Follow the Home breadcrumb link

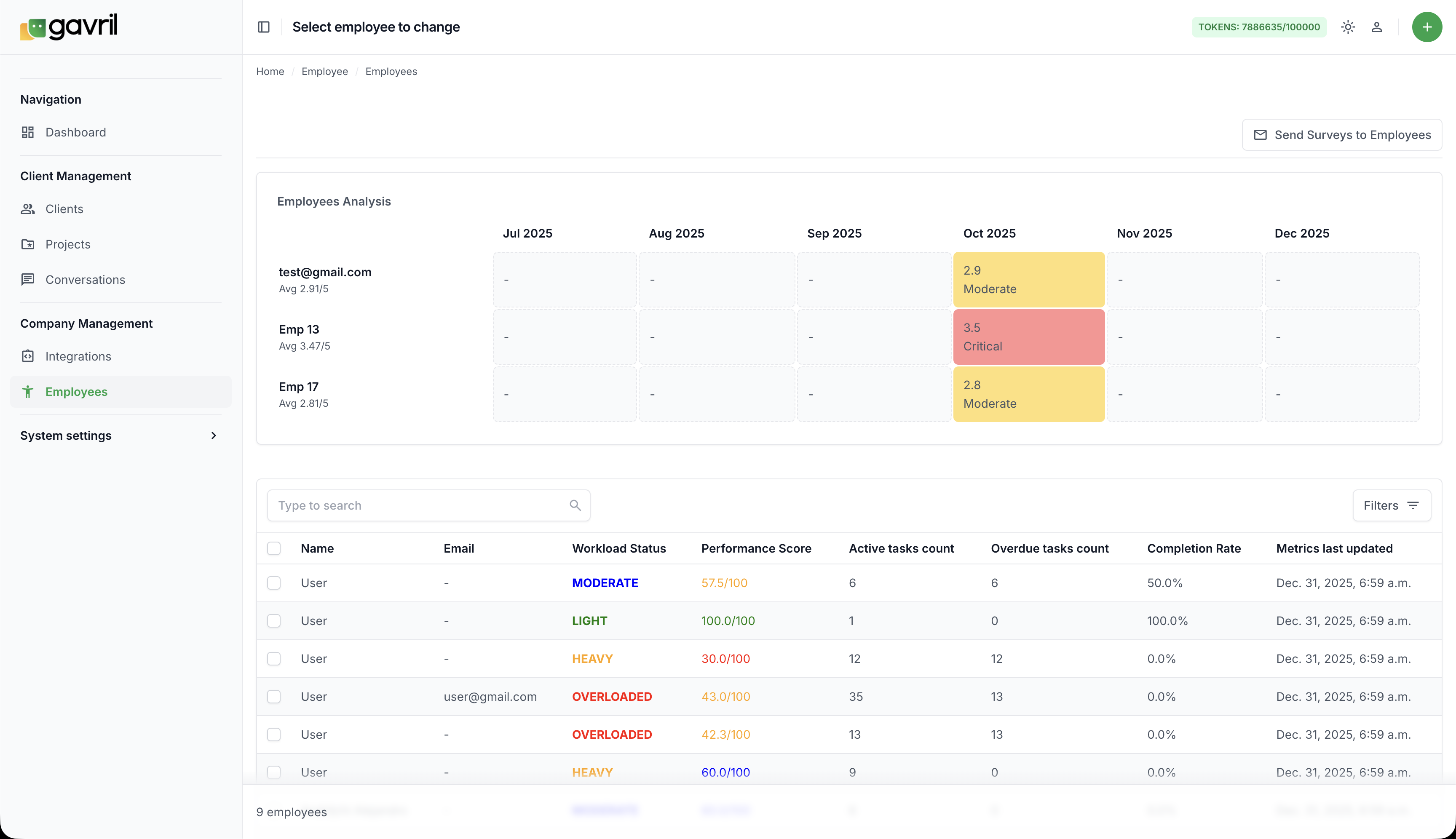click(270, 72)
